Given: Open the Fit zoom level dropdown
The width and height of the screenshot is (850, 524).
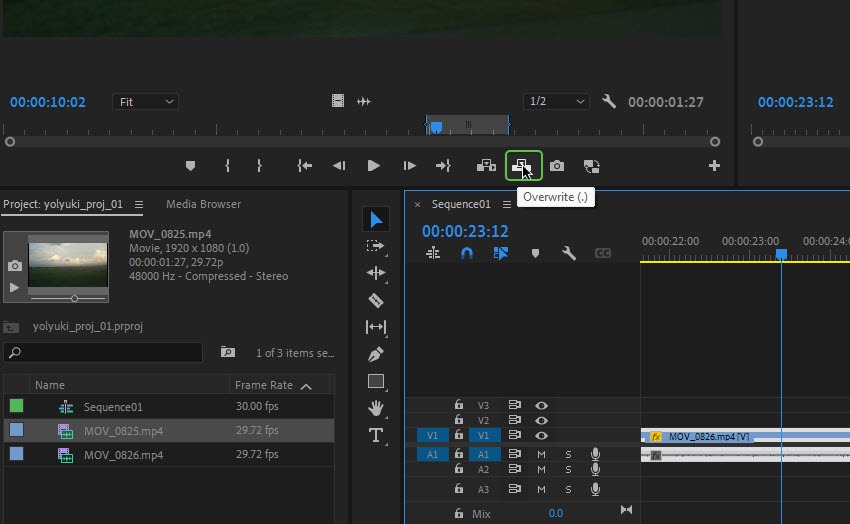Looking at the screenshot, I should coord(145,102).
